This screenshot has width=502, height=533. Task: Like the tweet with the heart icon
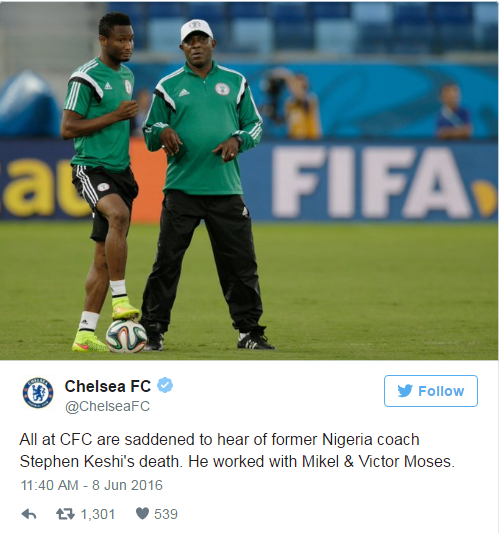[142, 514]
